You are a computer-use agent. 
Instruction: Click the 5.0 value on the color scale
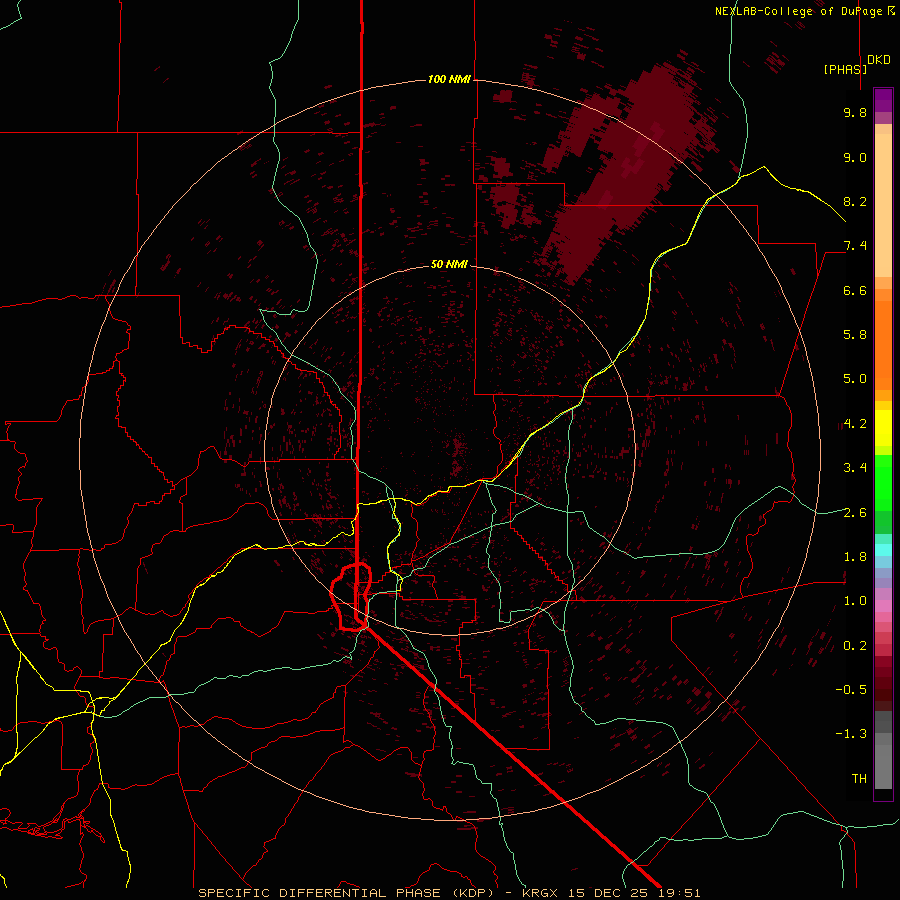pos(855,379)
